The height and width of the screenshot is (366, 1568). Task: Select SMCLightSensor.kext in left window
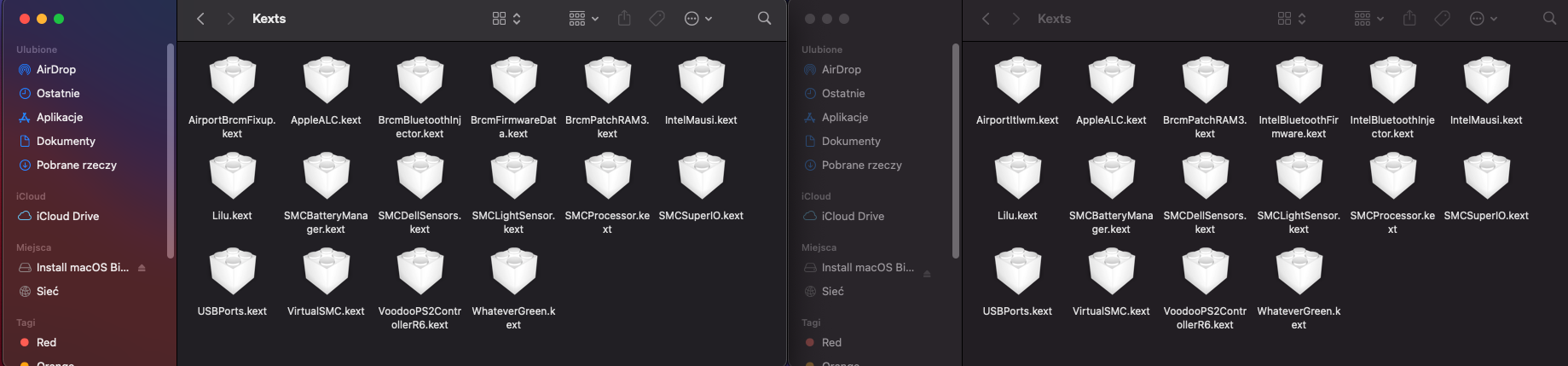point(513,192)
